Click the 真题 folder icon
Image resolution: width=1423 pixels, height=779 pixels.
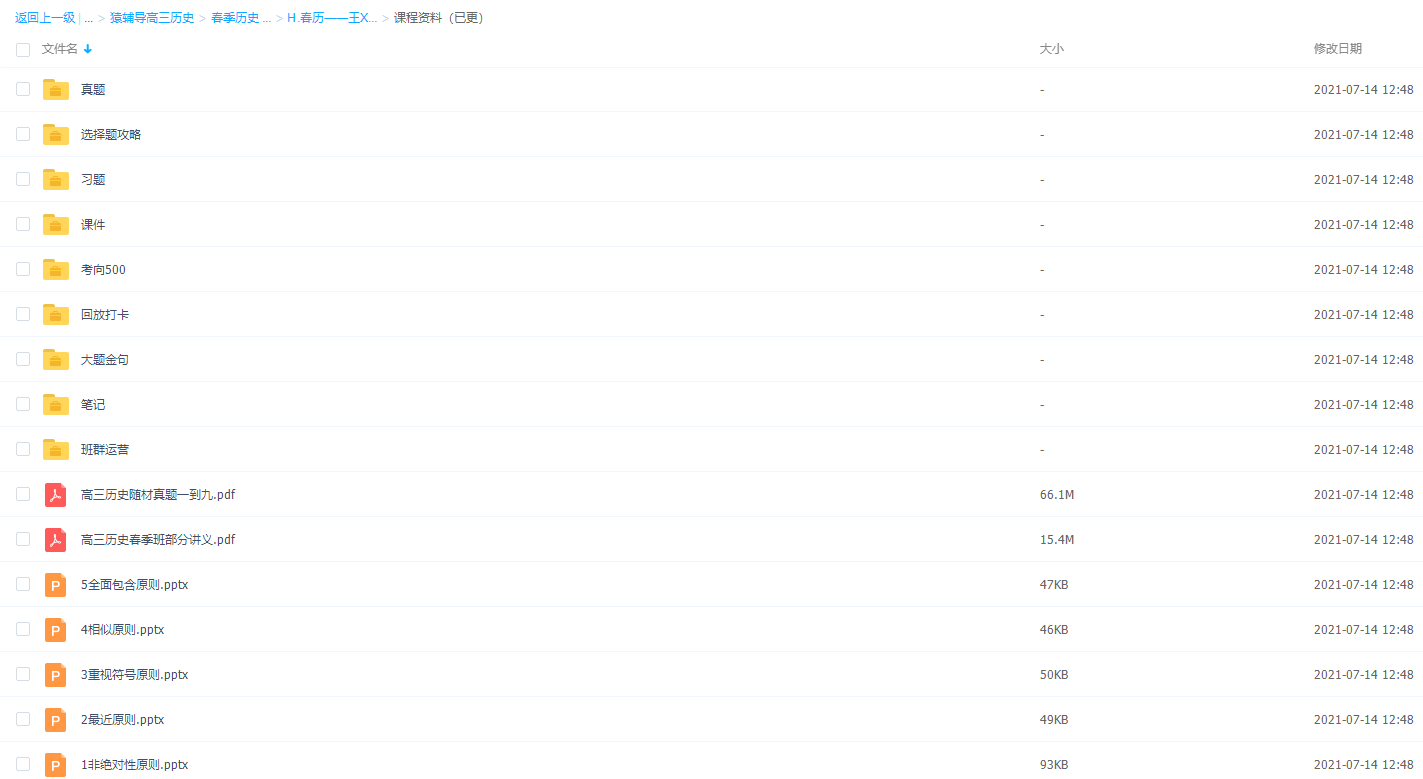coord(56,89)
